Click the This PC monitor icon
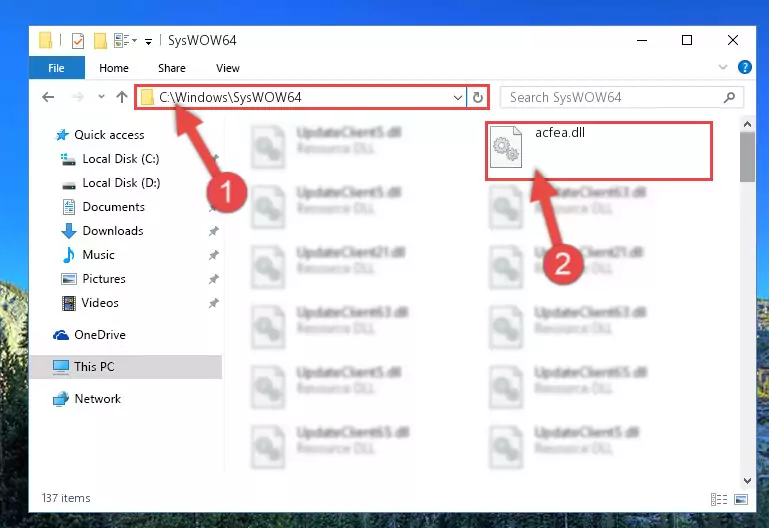This screenshot has width=769, height=528. [x=61, y=367]
